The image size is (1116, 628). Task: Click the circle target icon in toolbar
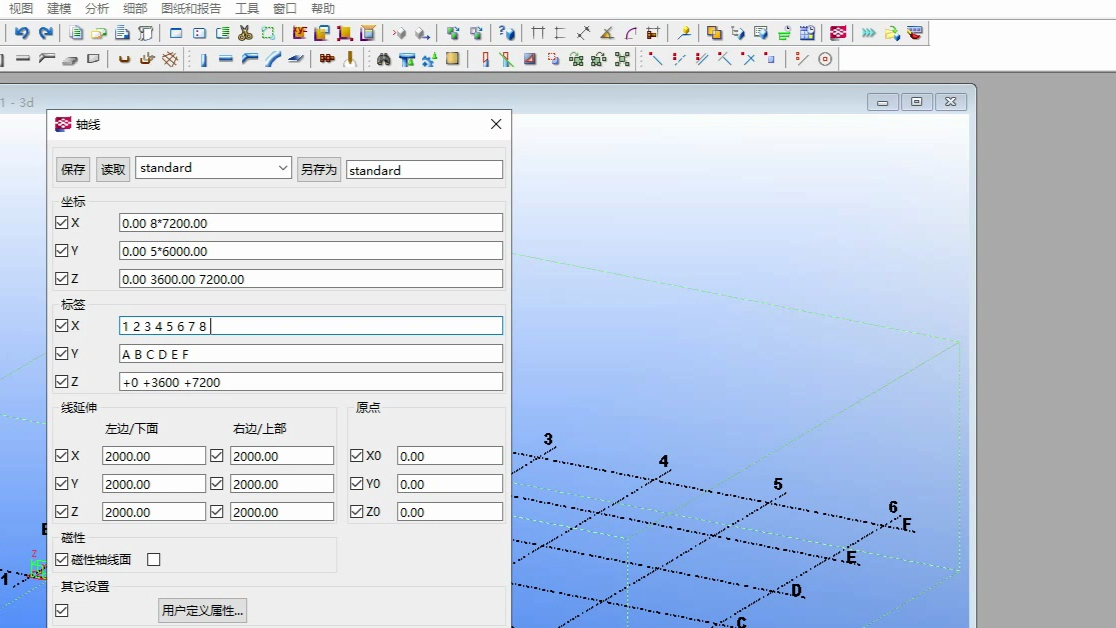pyautogui.click(x=825, y=59)
